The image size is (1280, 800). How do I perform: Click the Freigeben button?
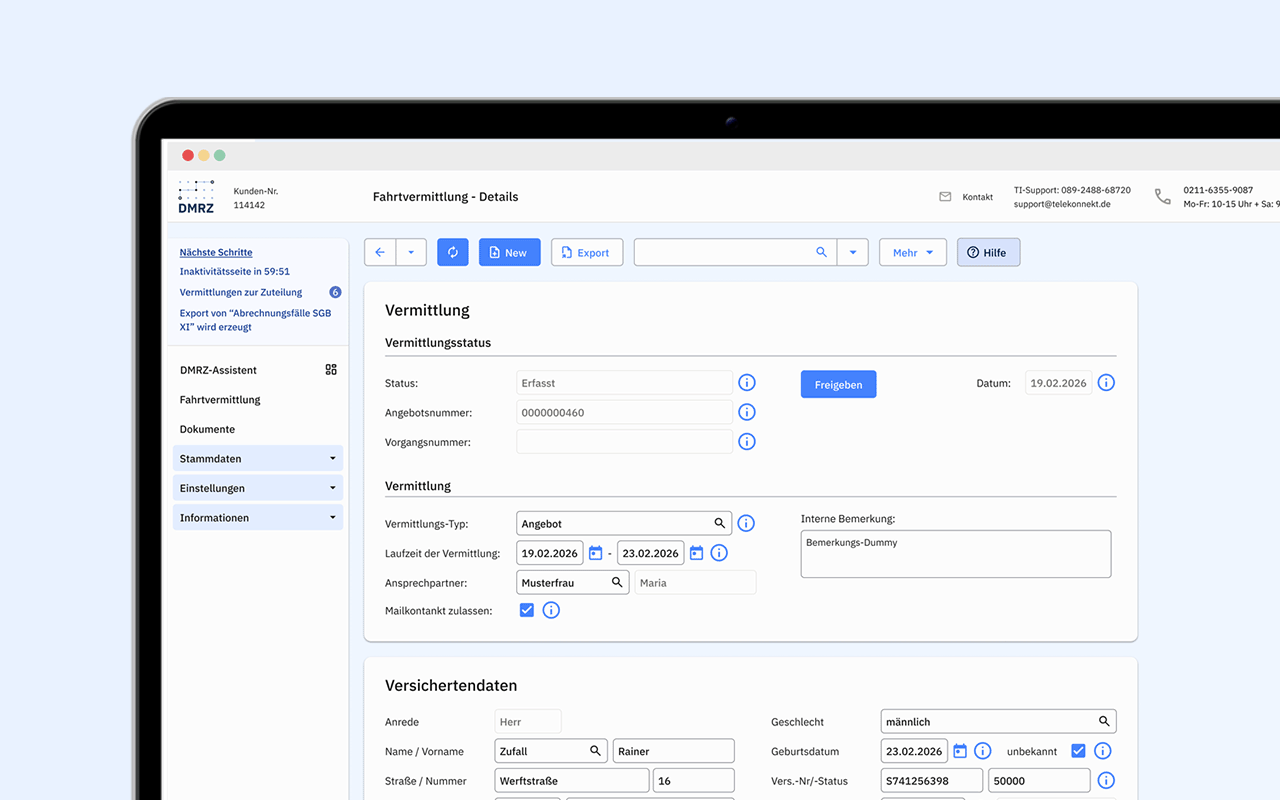(x=838, y=384)
